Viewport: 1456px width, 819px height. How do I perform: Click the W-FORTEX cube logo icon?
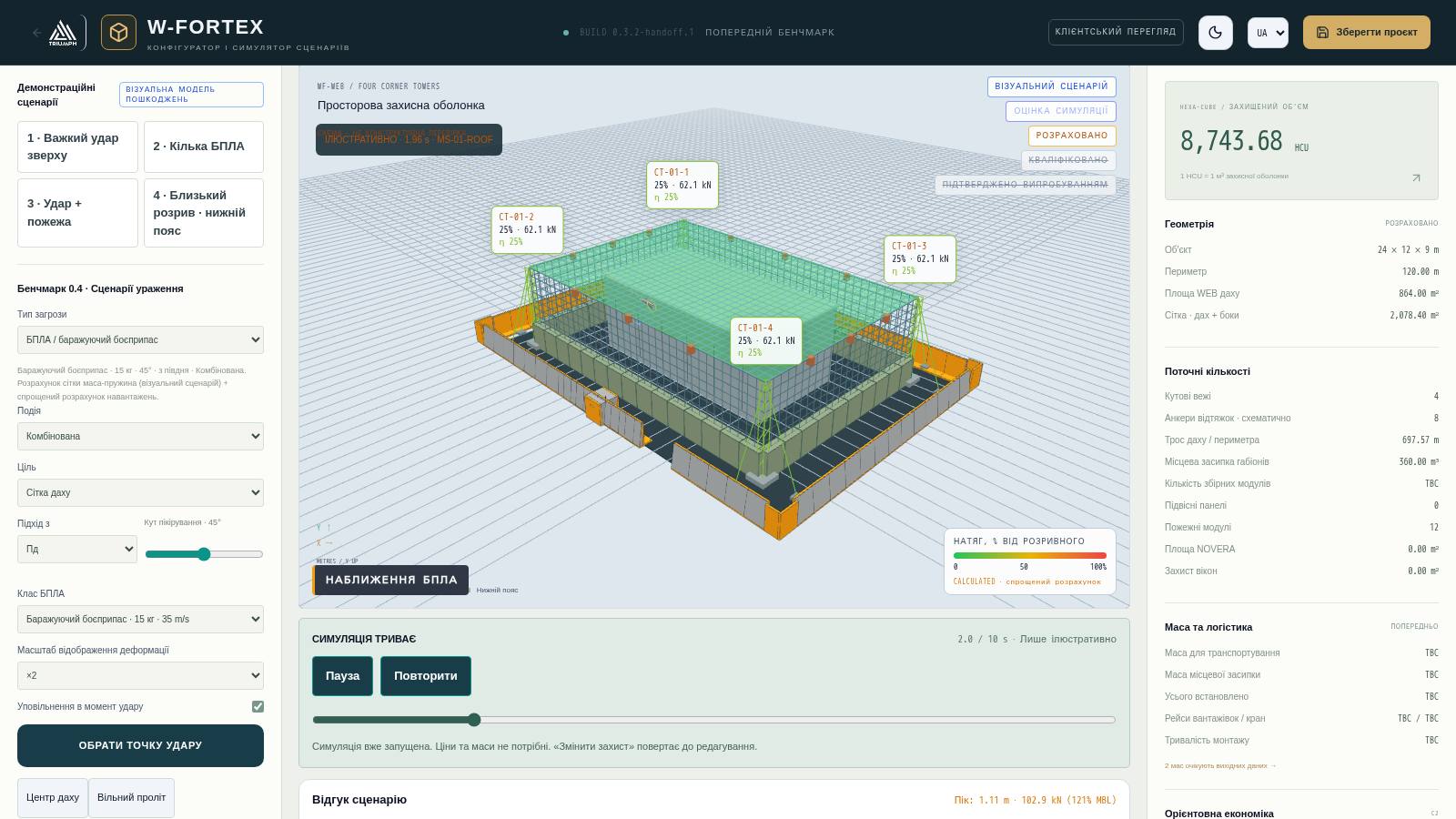click(x=118, y=33)
